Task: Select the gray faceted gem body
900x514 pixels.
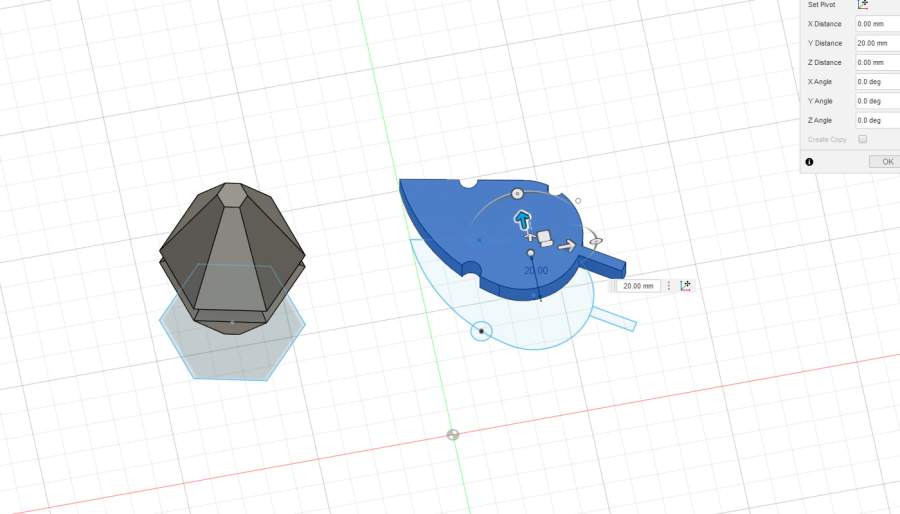Action: click(232, 258)
